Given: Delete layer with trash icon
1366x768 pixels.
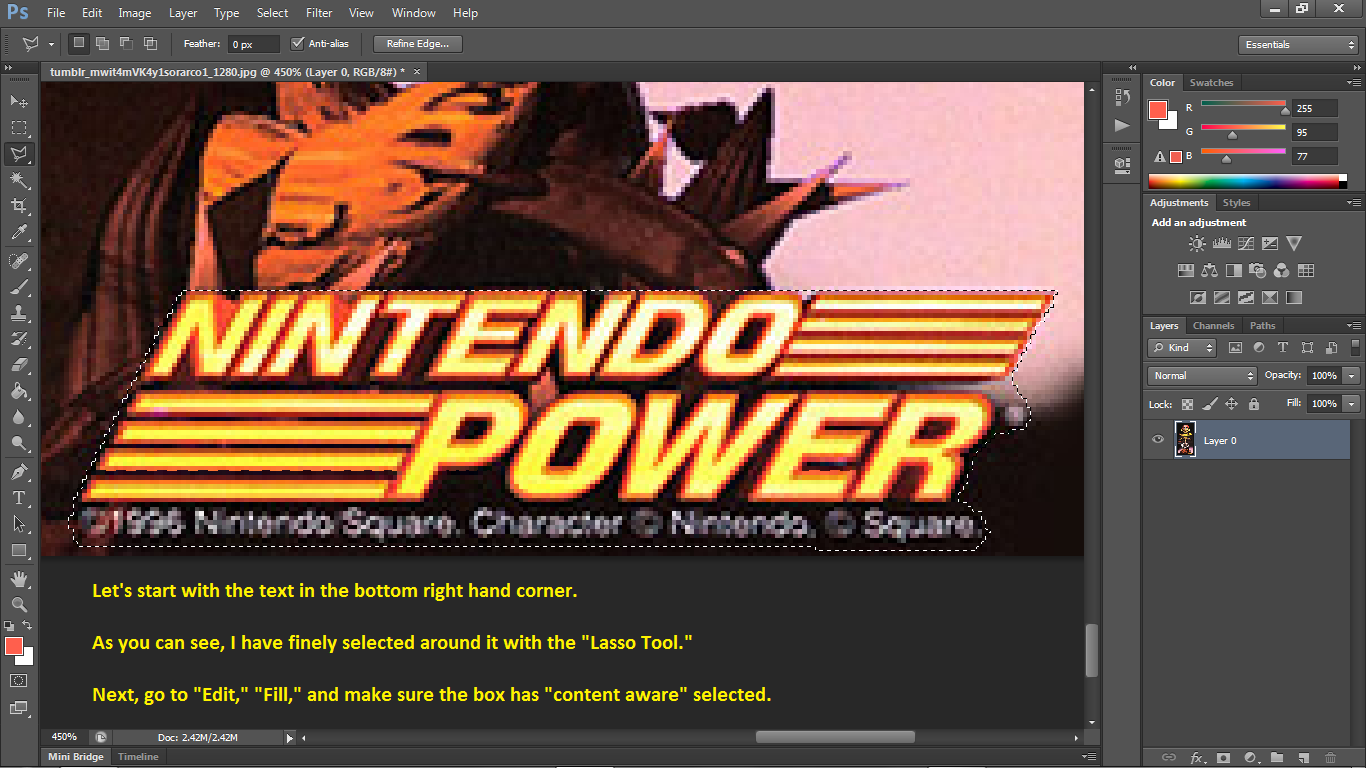Looking at the screenshot, I should click(x=1330, y=758).
